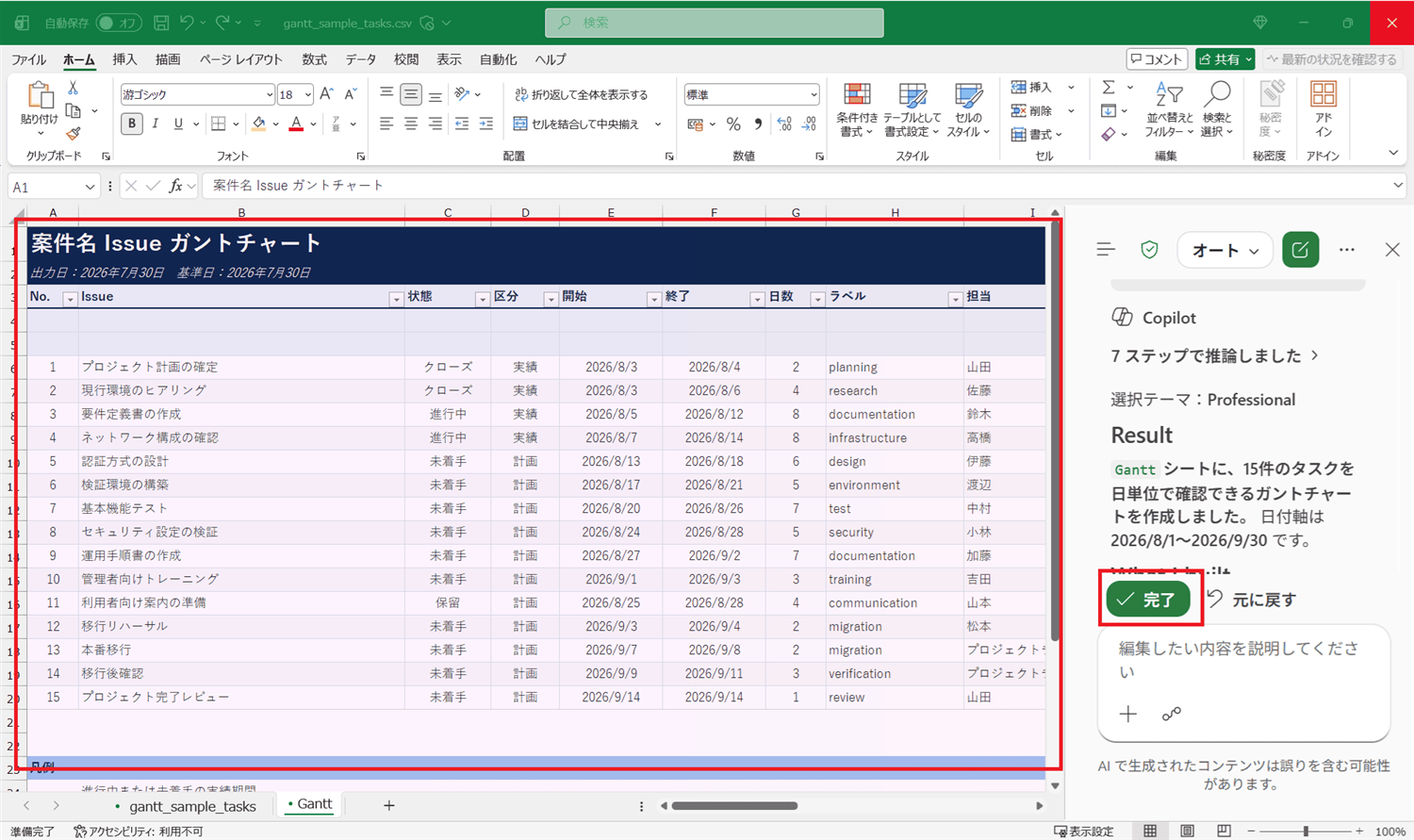The image size is (1414, 840).
Task: Open 並べ替えとフィルター sort and filter
Action: 1169,110
